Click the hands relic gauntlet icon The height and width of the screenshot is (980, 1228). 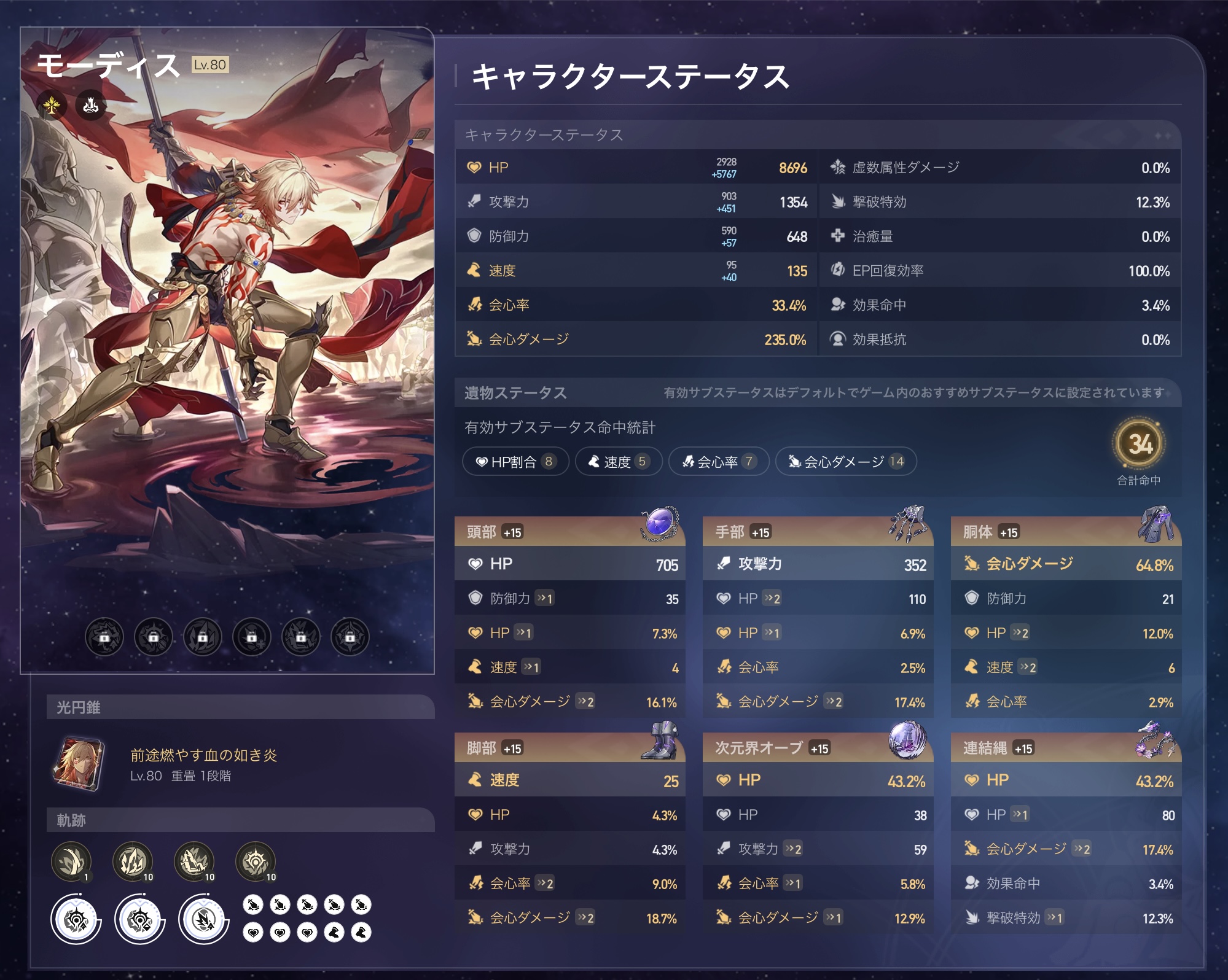907,524
